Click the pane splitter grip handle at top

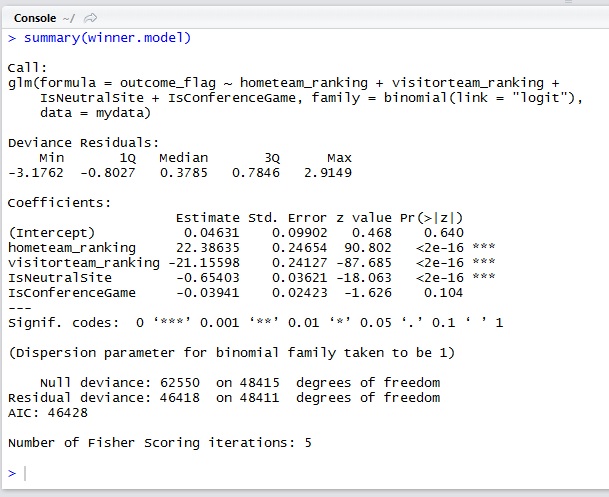[569, 2]
